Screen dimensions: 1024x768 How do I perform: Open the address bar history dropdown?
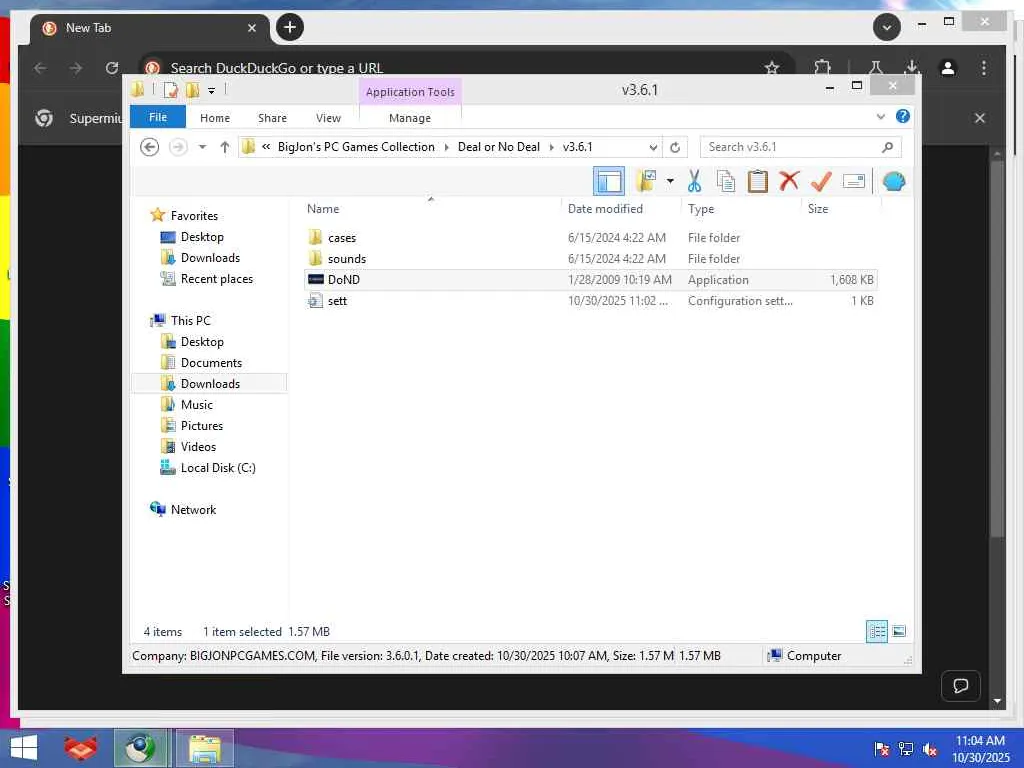point(653,148)
